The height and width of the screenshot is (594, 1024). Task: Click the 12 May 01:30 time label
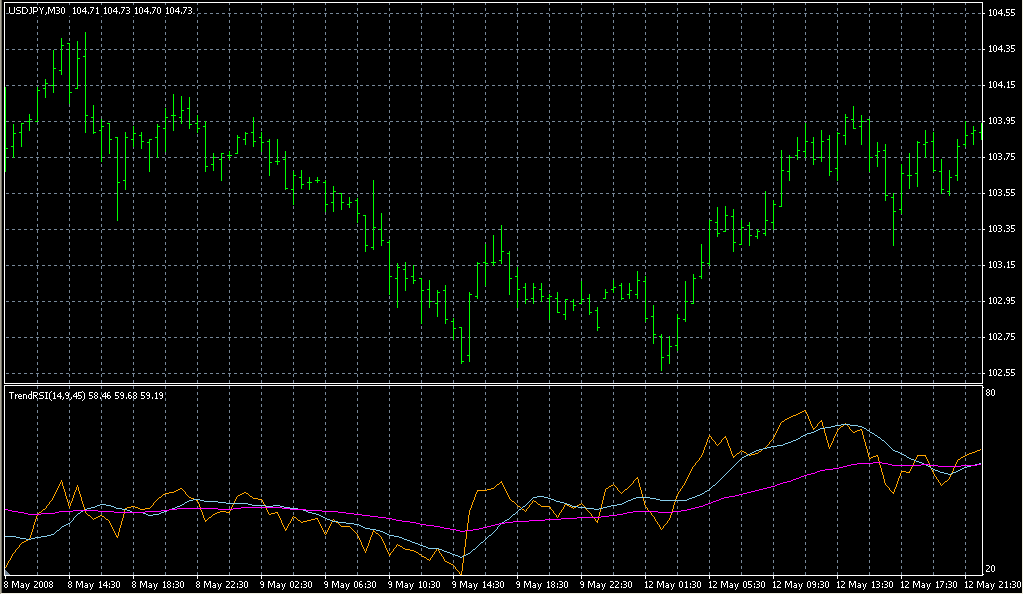coord(672,584)
